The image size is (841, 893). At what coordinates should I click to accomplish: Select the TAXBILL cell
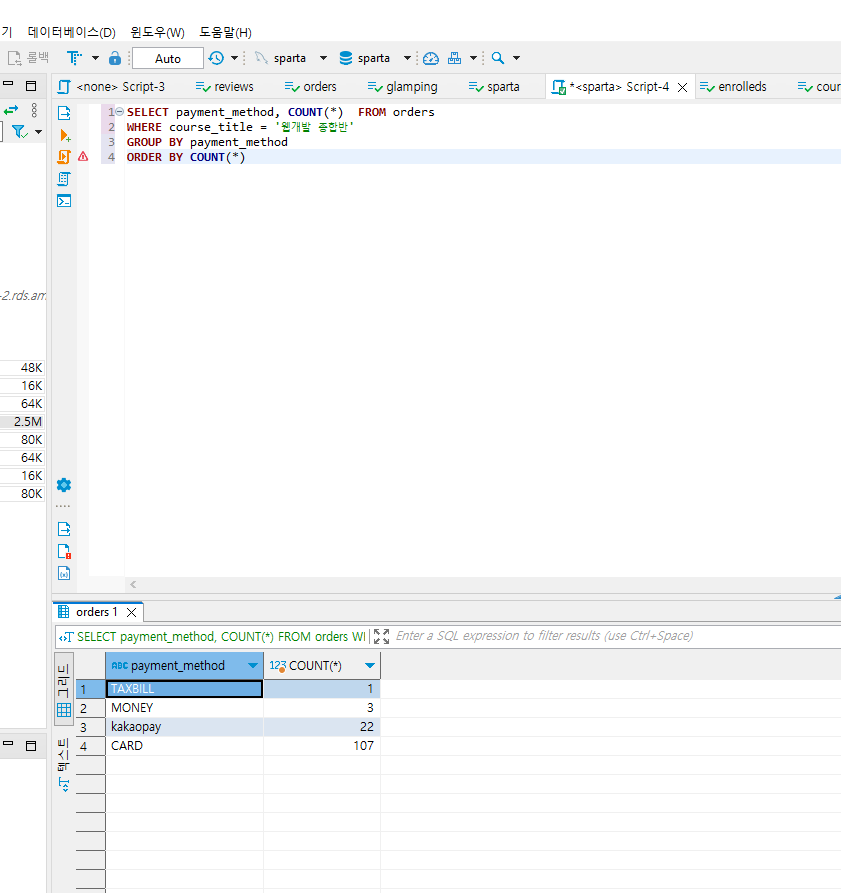pos(184,689)
